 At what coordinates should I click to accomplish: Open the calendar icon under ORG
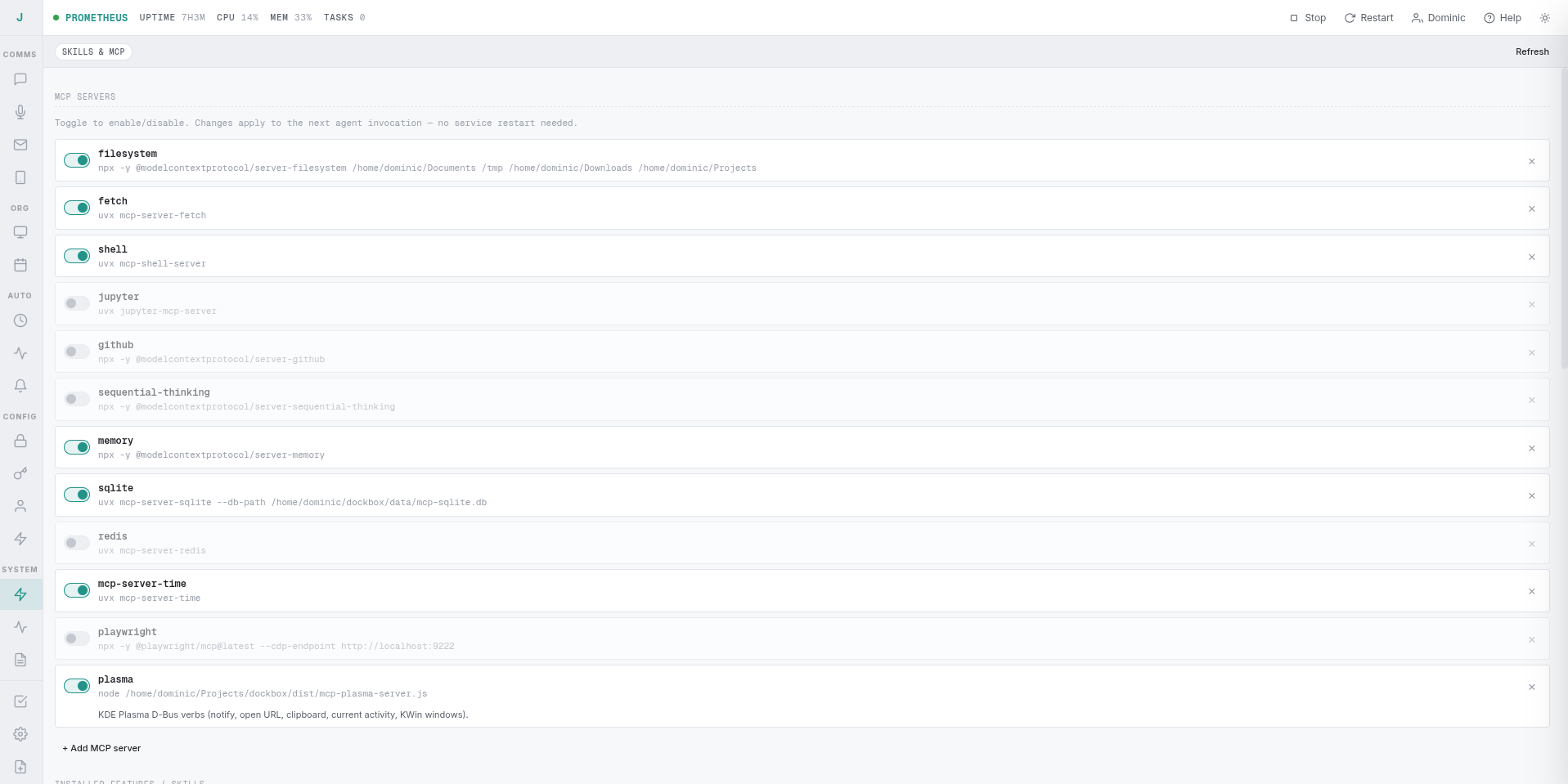[x=20, y=265]
